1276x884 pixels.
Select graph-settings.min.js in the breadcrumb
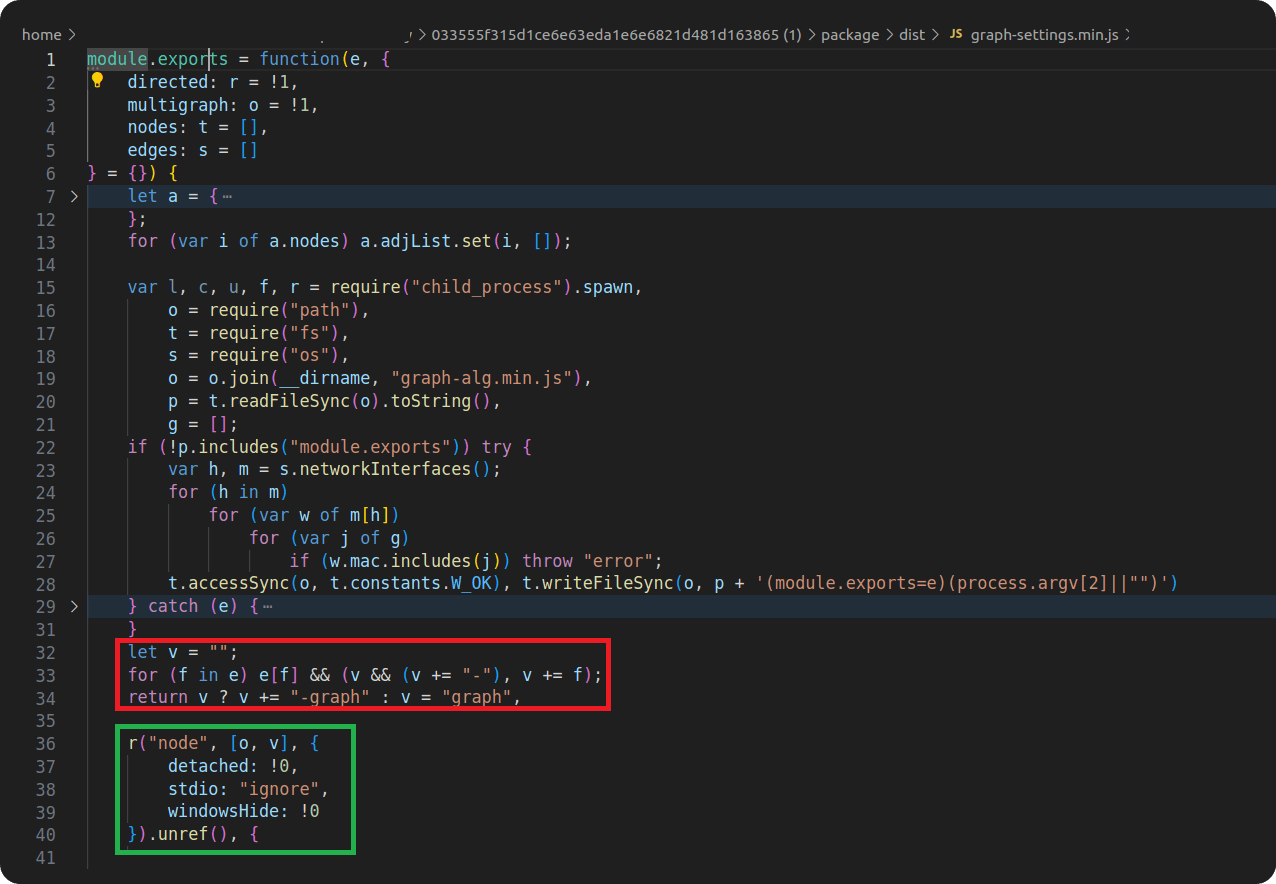1043,34
